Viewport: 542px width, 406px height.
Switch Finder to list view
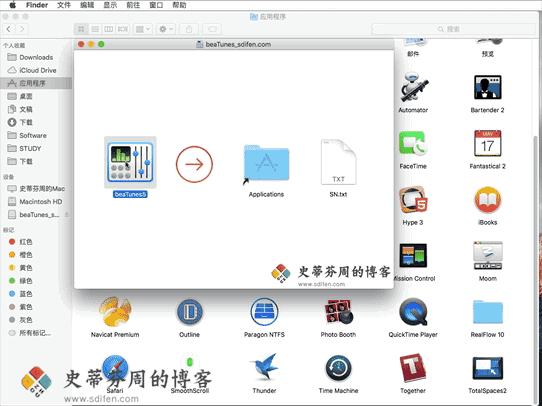click(95, 29)
